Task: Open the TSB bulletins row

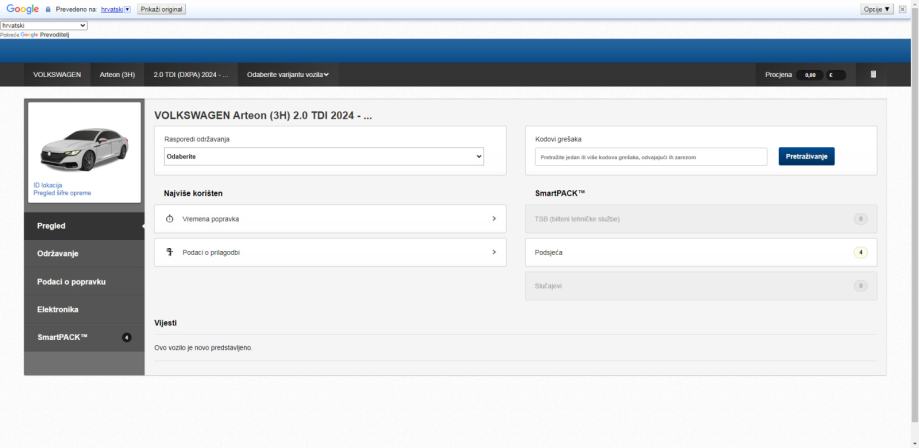Action: (x=701, y=219)
